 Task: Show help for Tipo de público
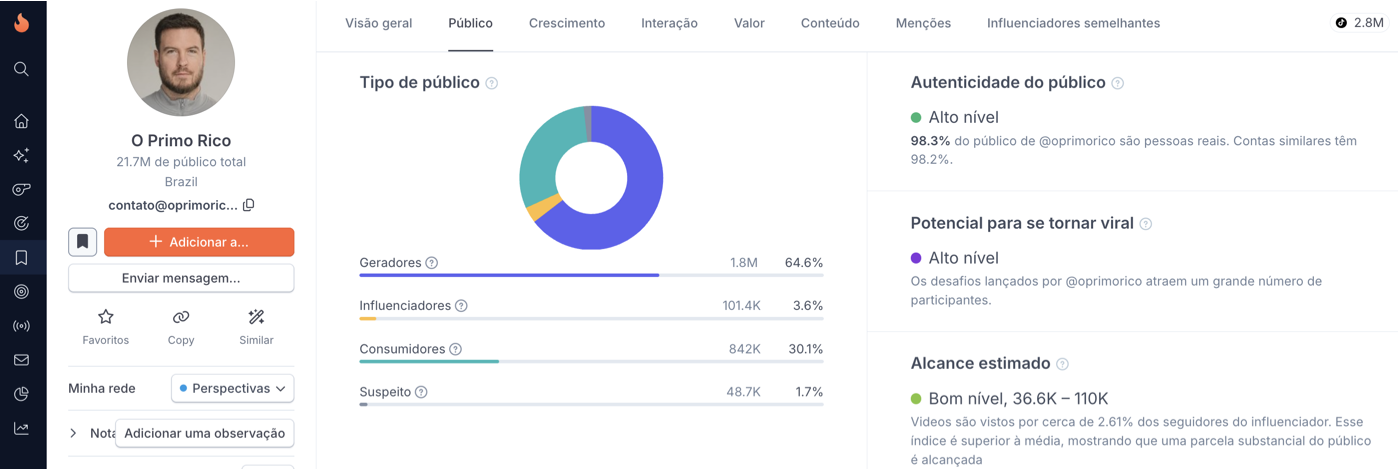(x=492, y=83)
